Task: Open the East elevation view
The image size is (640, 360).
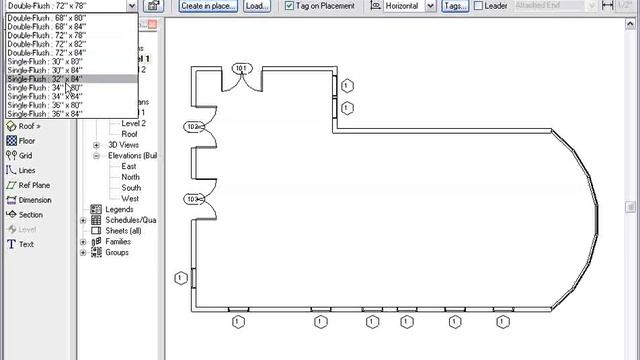Action: 129,166
